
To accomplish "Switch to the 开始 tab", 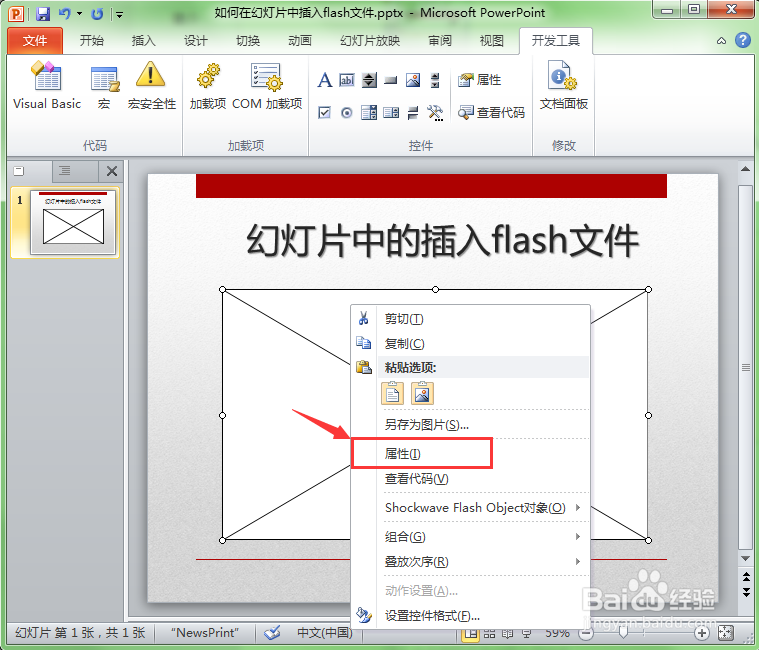I will 91,41.
